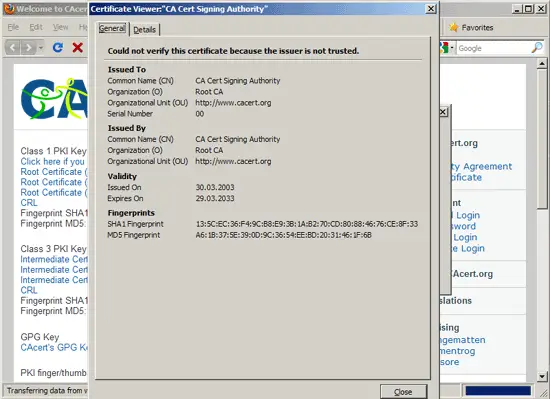550x399 pixels.
Task: Click the first Login link in sidebar
Action: pos(466,215)
